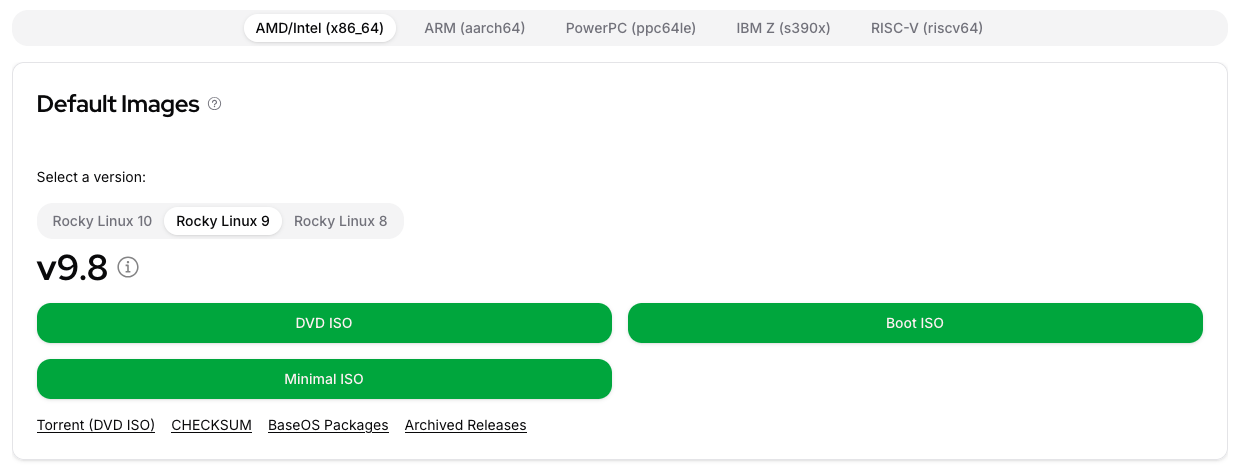The width and height of the screenshot is (1238, 465).
Task: Select the ARM (aarch64) architecture tab
Action: (474, 28)
